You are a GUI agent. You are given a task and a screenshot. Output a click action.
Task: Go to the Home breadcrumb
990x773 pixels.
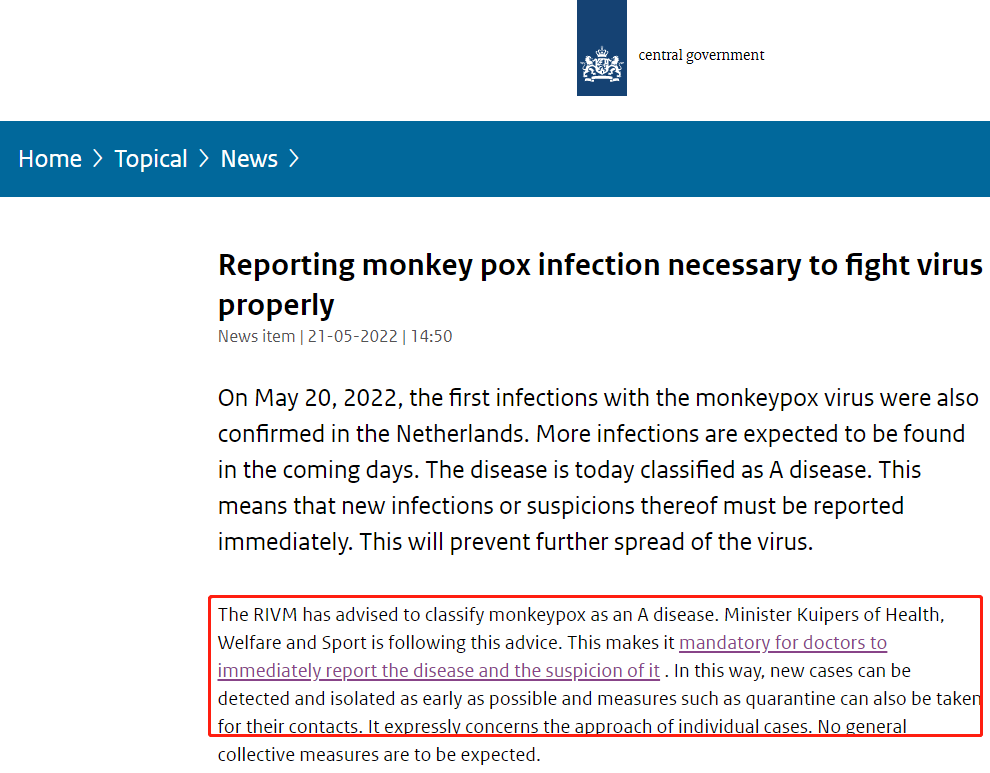click(x=50, y=159)
